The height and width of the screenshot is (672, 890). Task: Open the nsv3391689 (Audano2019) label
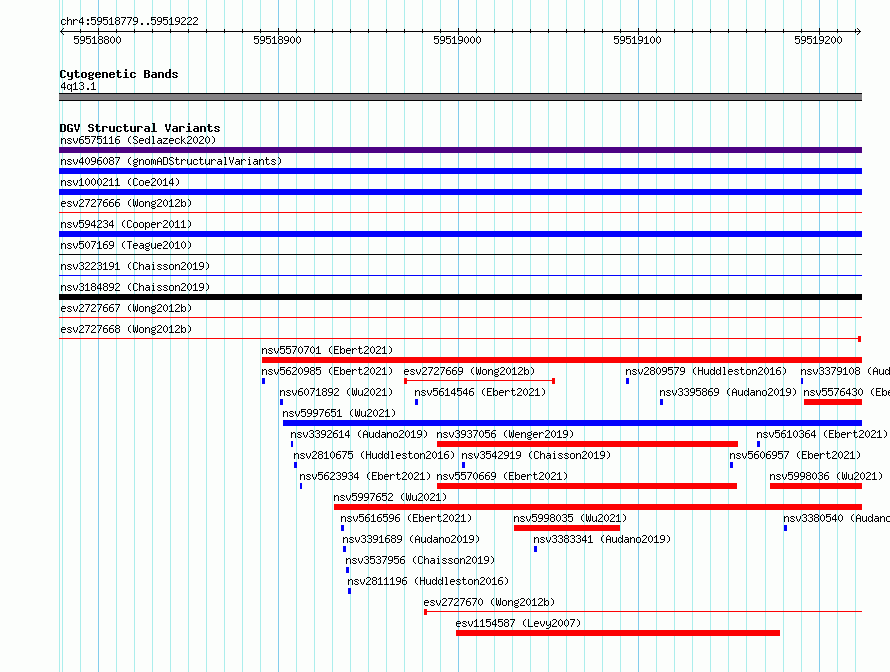point(411,539)
